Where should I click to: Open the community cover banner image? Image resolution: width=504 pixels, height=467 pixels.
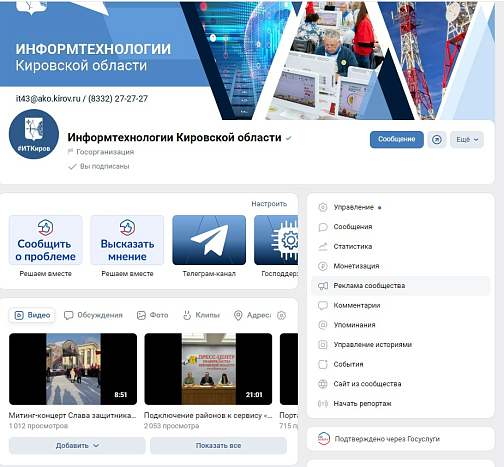(x=247, y=60)
